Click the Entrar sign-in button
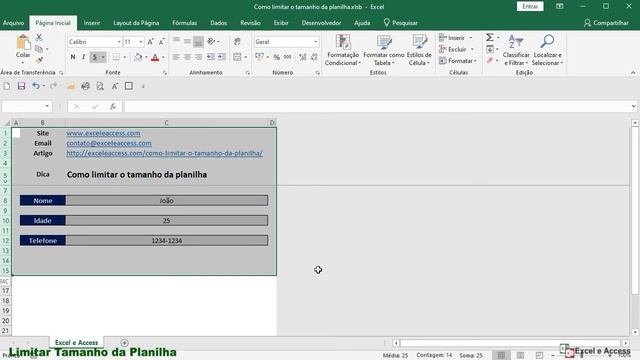This screenshot has width=640, height=360. tap(530, 7)
